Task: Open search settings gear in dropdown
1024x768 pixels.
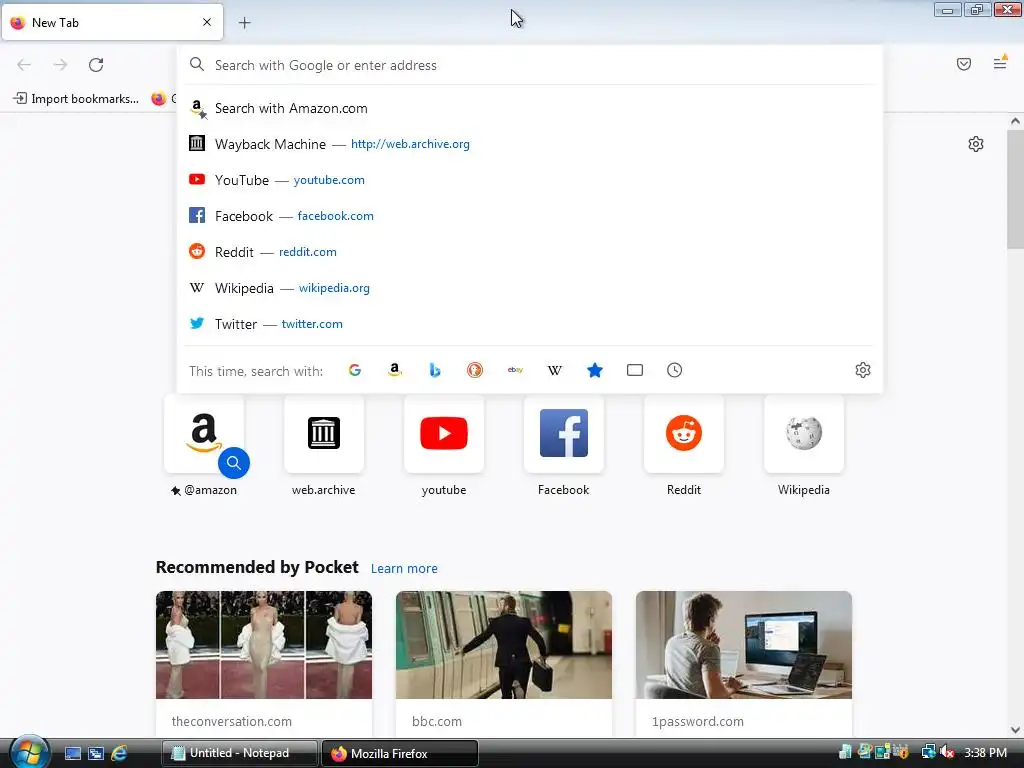Action: [x=863, y=370]
